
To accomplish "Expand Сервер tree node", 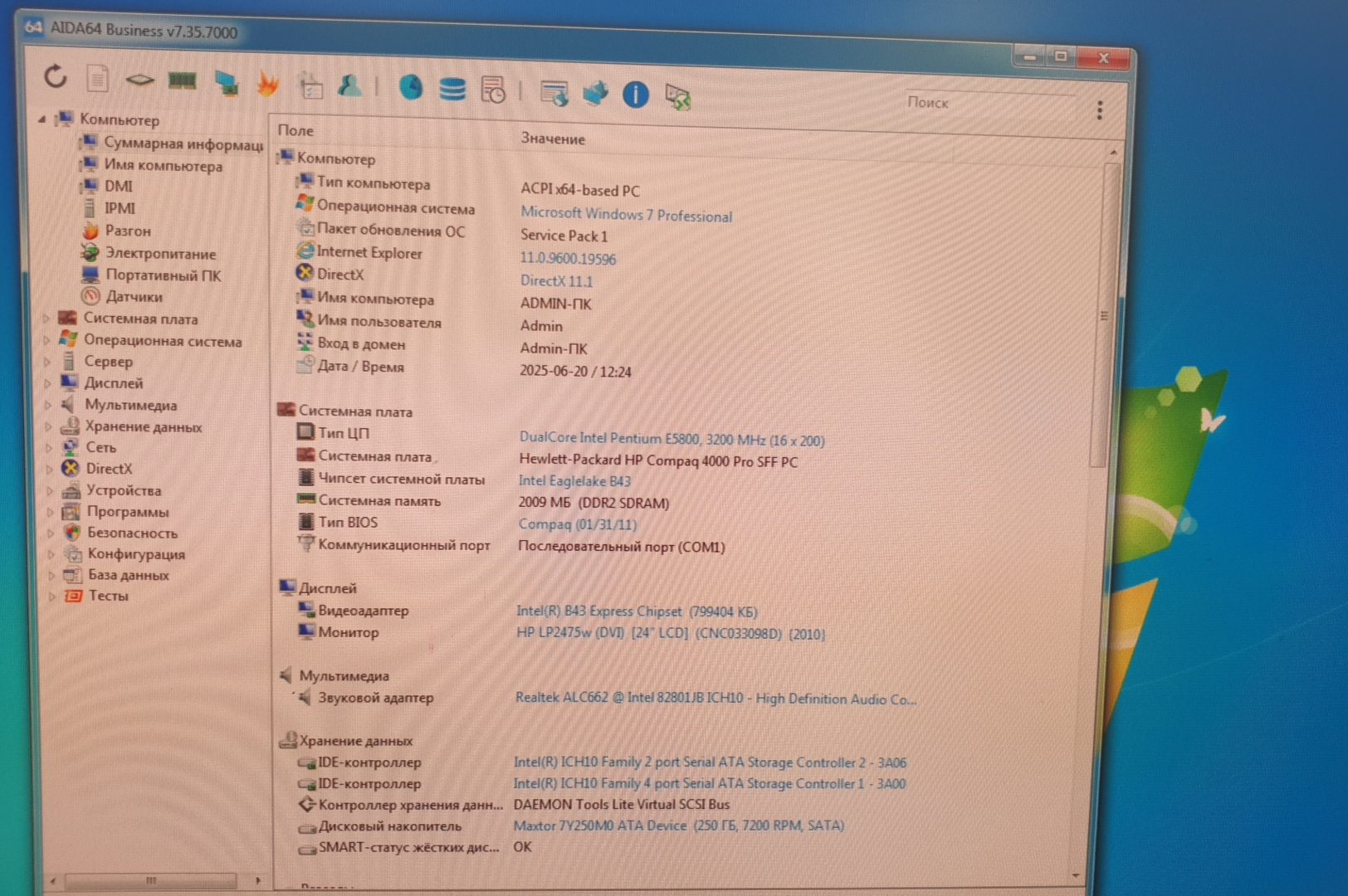I will click(x=47, y=362).
